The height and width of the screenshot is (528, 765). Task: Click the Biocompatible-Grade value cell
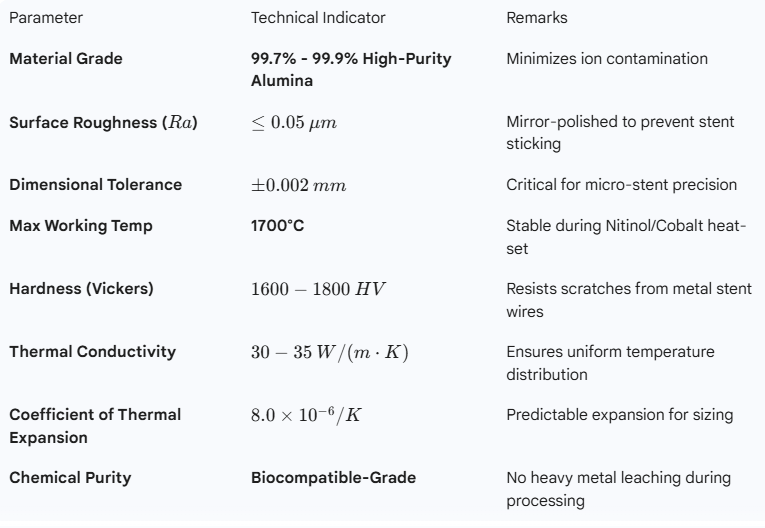333,477
